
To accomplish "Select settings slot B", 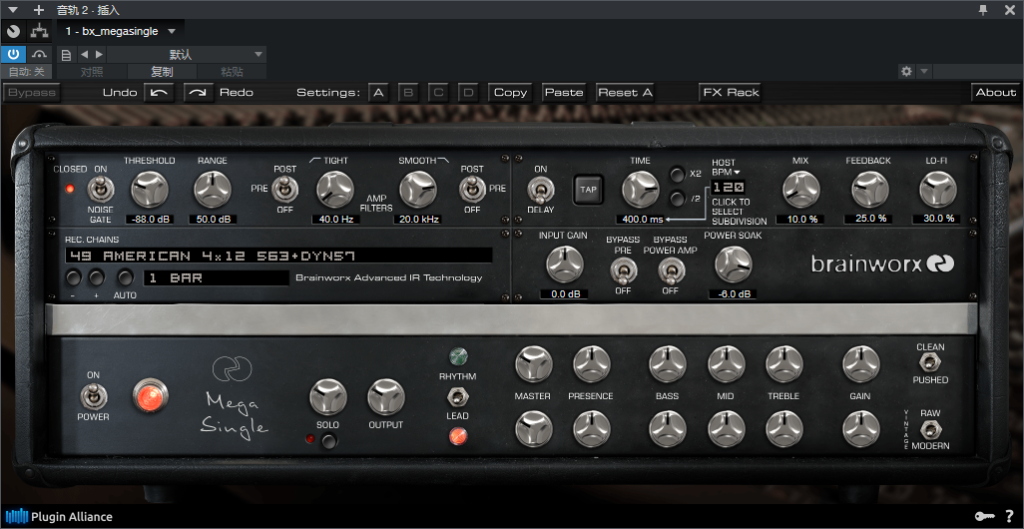I will pos(408,93).
